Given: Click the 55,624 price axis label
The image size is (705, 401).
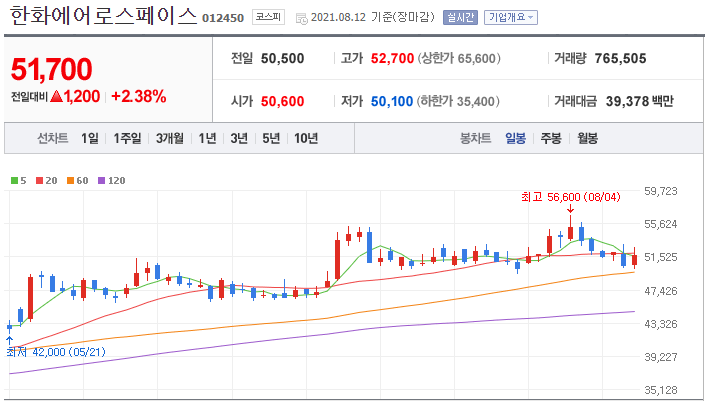Looking at the screenshot, I should tap(661, 224).
